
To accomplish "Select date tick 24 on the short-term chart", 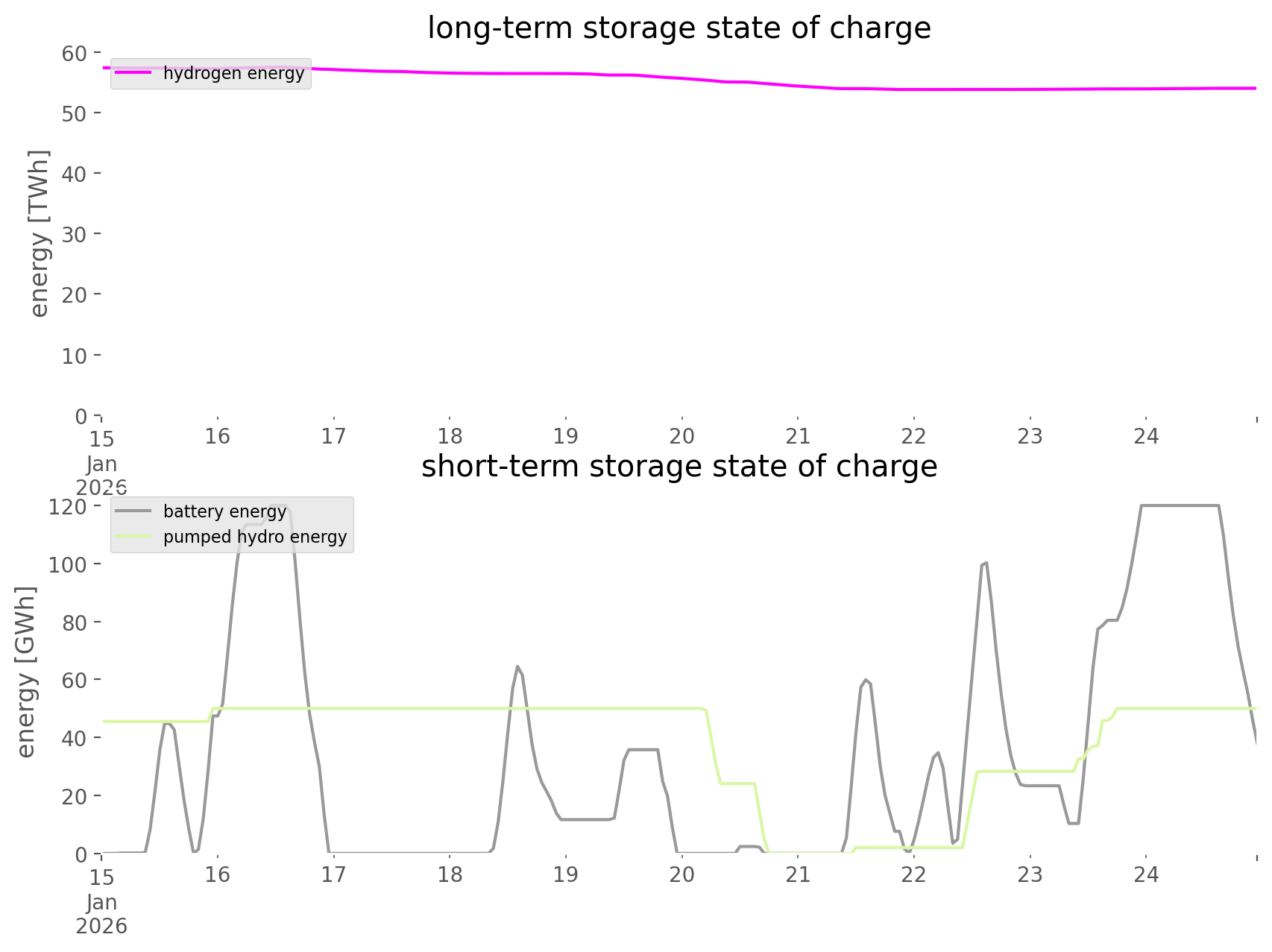I will click(x=1146, y=874).
